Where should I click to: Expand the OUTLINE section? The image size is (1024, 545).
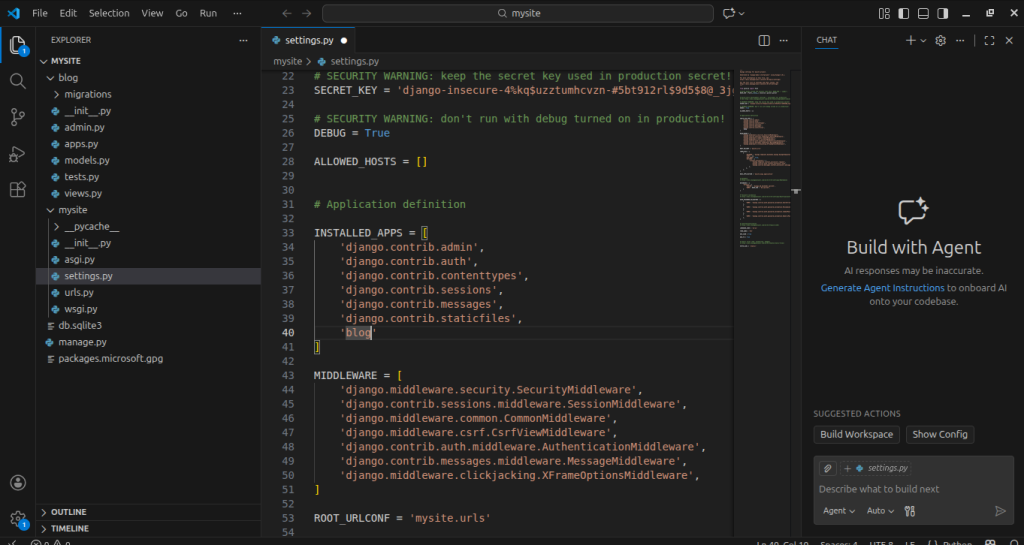click(x=68, y=512)
